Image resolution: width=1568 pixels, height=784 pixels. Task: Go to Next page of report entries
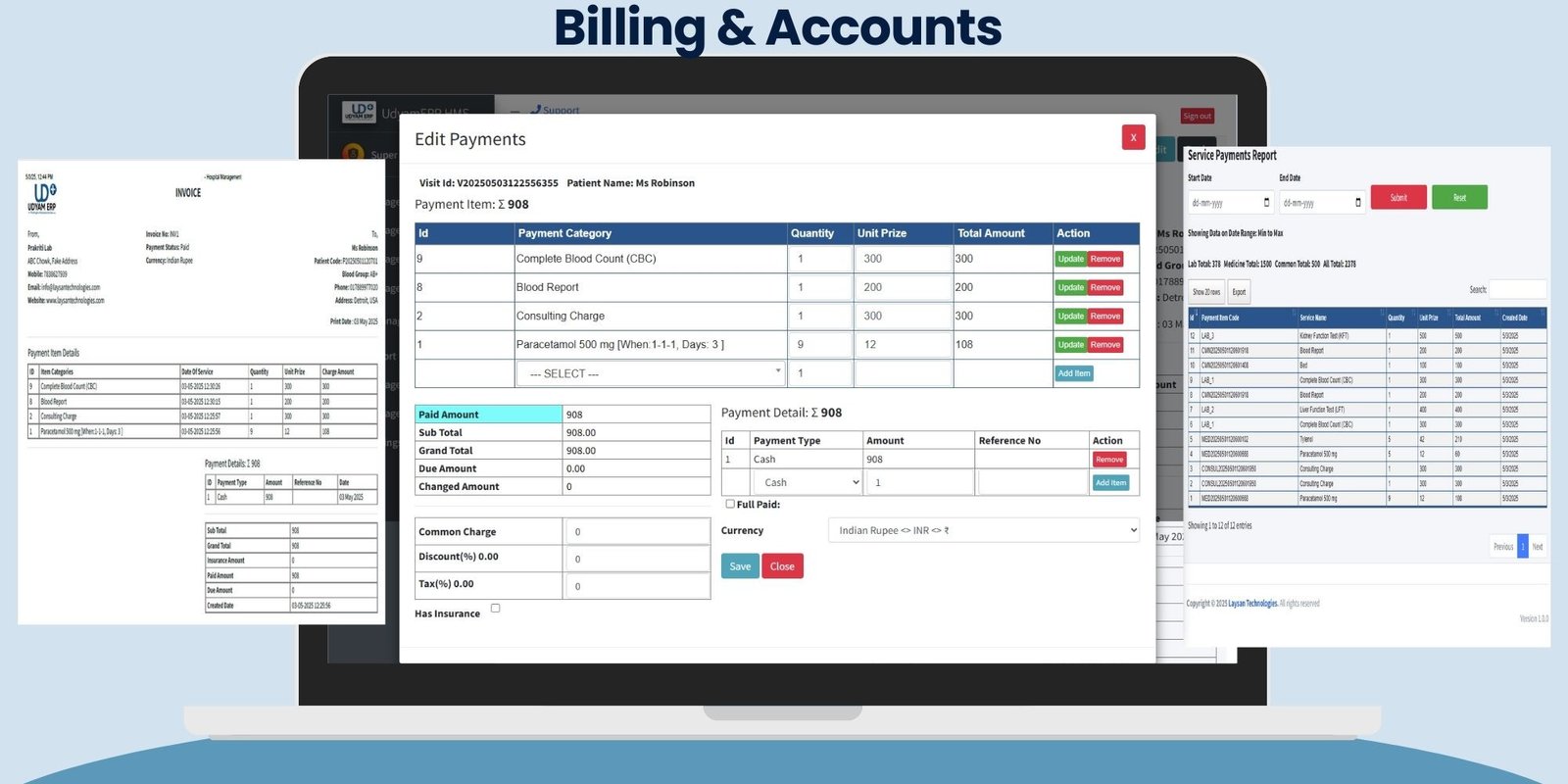tap(1537, 547)
